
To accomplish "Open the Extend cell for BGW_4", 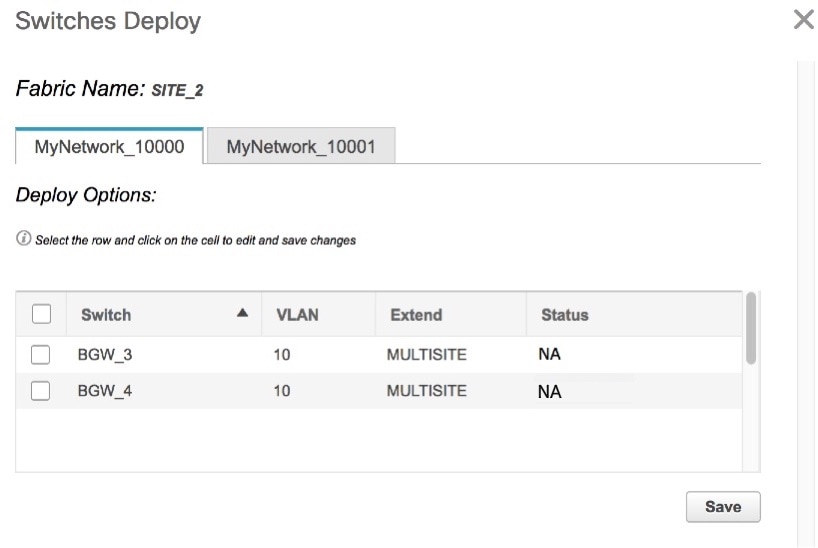I will tap(426, 391).
